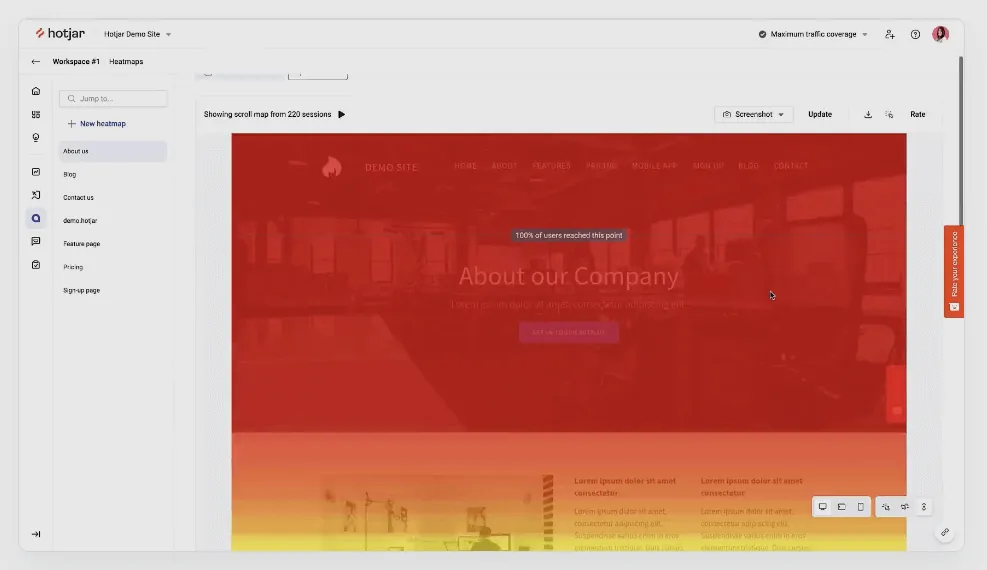Select the scroll map type icon

coord(923,507)
